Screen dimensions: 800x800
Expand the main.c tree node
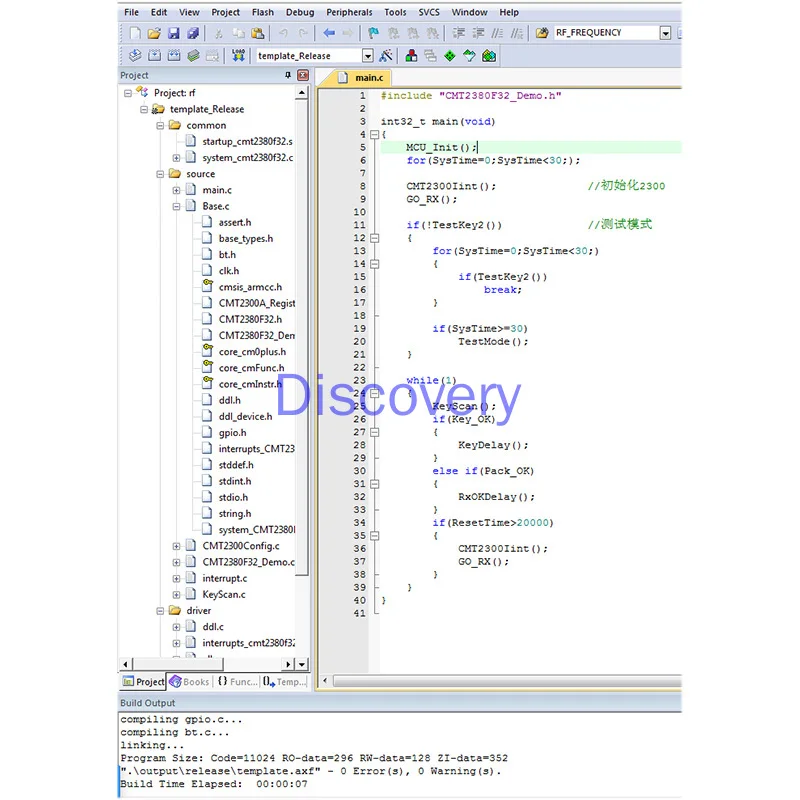pyautogui.click(x=176, y=190)
